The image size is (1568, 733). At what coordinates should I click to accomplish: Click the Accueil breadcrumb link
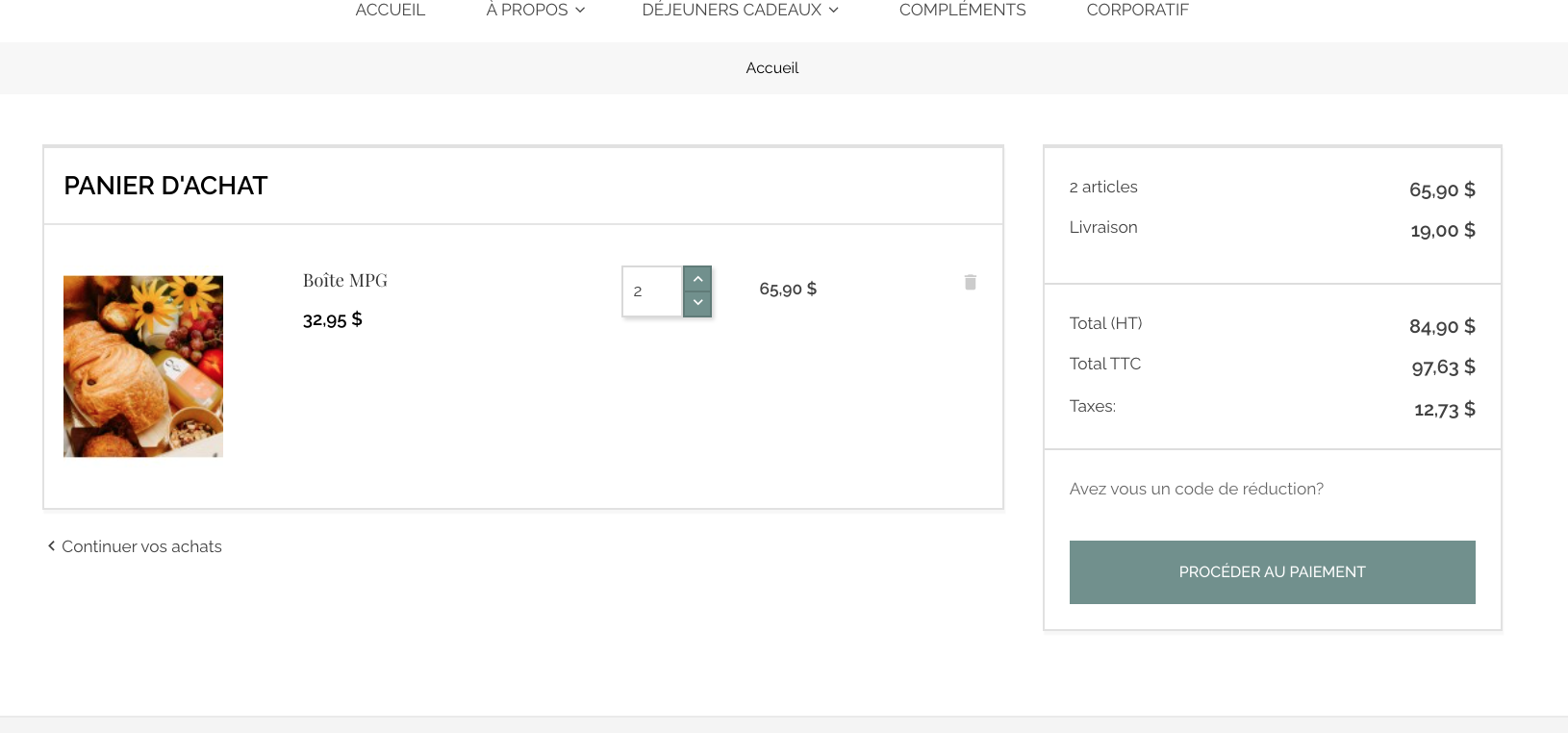tap(772, 67)
